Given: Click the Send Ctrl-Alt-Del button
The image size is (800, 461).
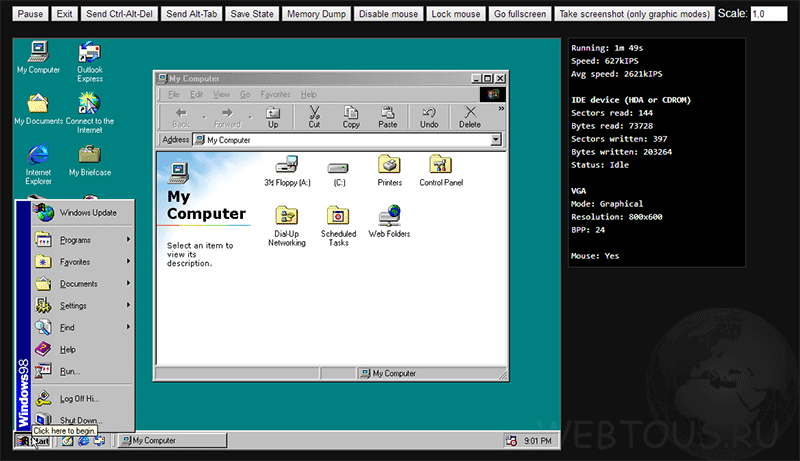Looking at the screenshot, I should click(x=119, y=14).
